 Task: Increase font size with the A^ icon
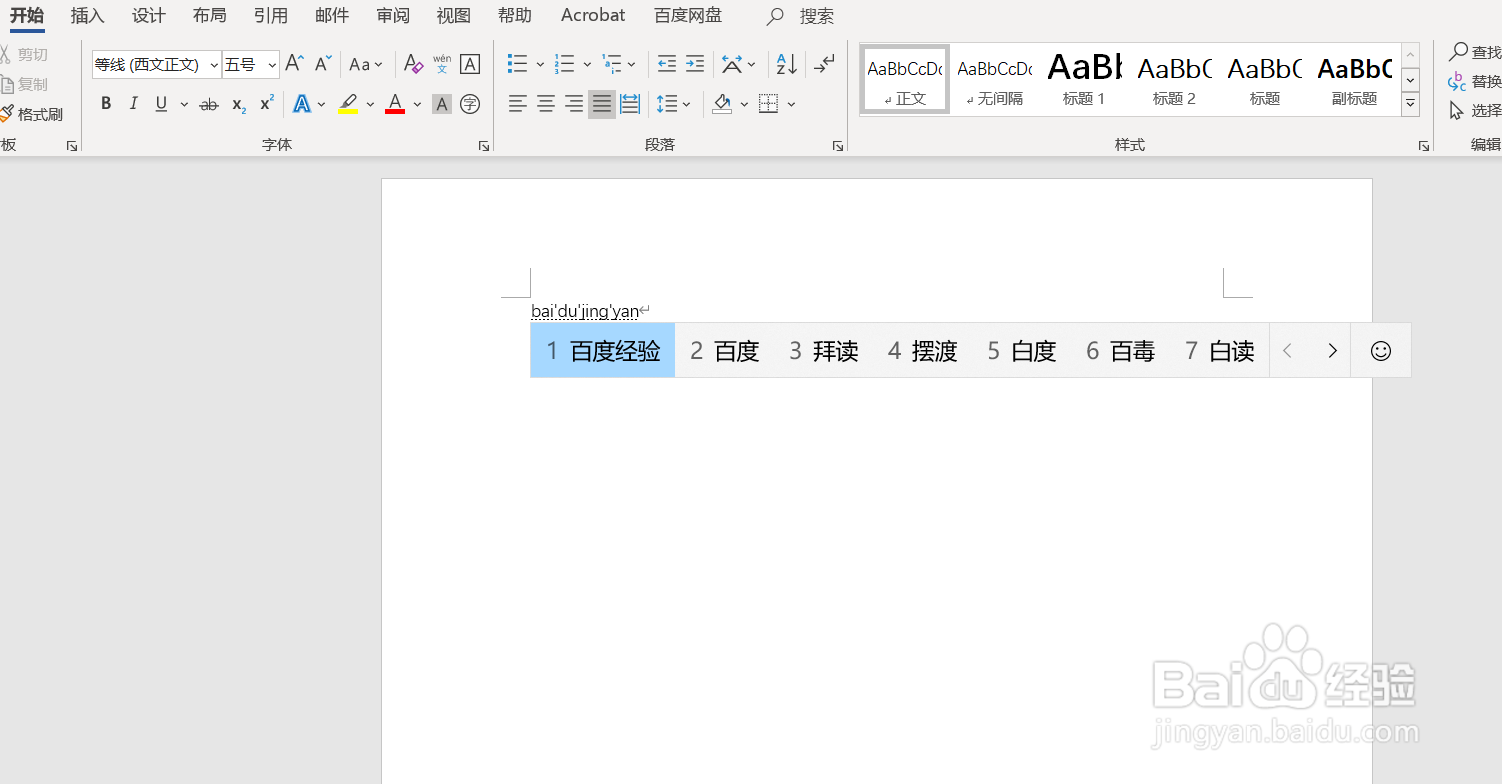pos(294,64)
